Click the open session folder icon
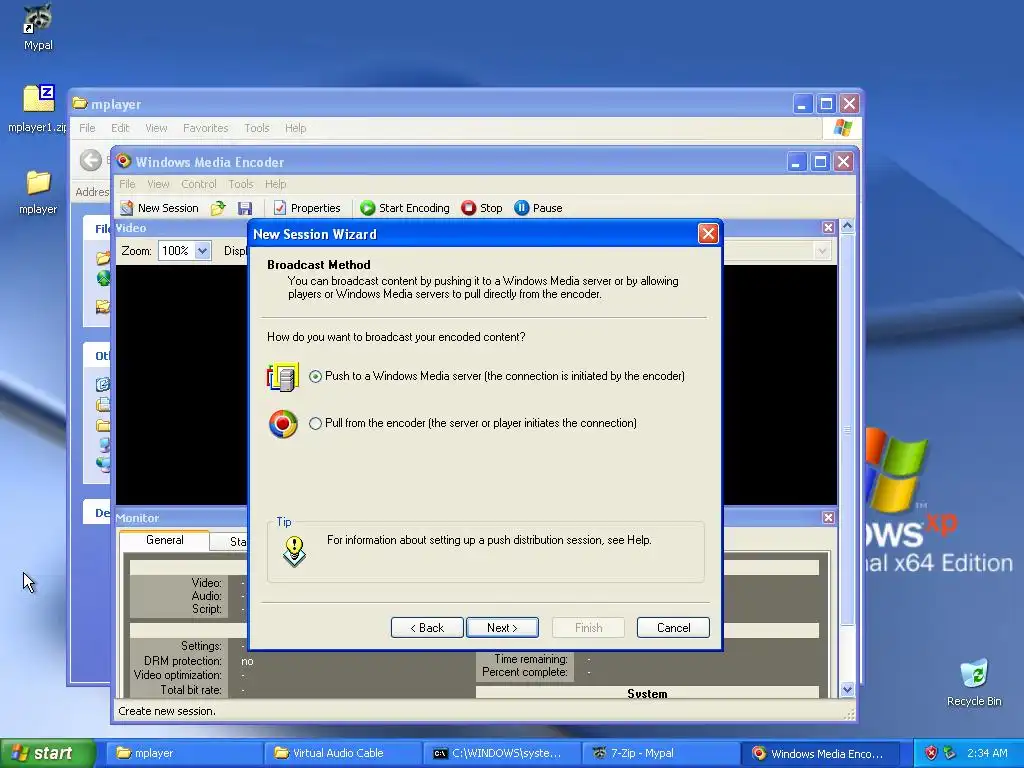 point(218,208)
